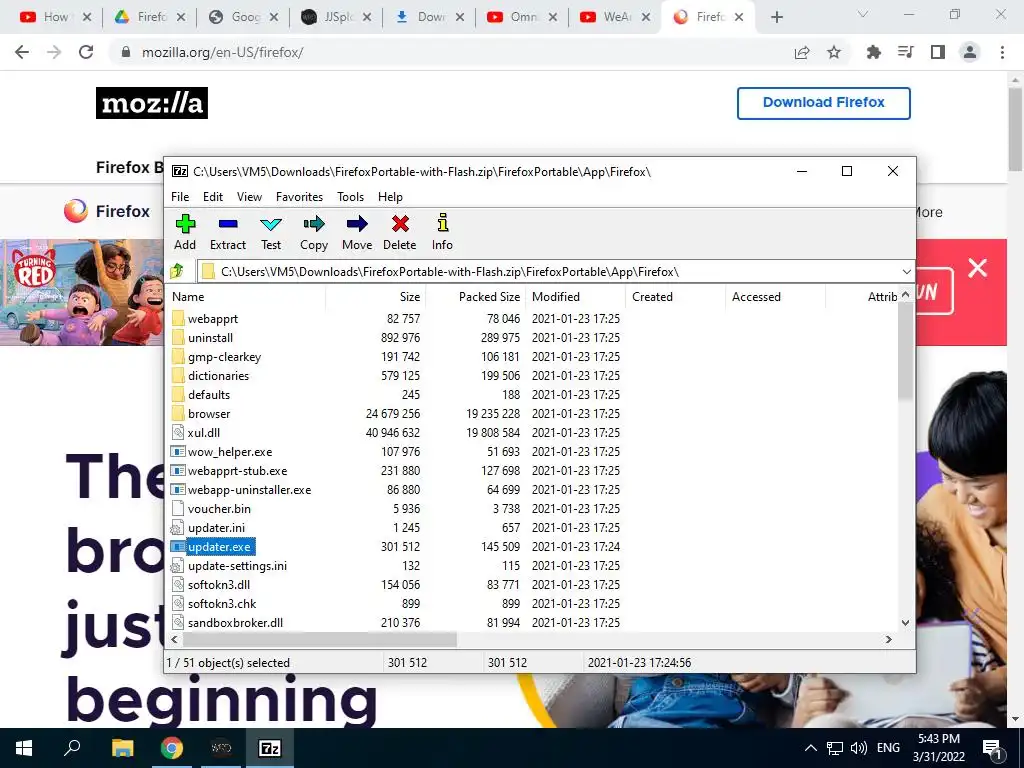The width and height of the screenshot is (1024, 768).
Task: Open Windows taskbar search
Action: click(72, 747)
